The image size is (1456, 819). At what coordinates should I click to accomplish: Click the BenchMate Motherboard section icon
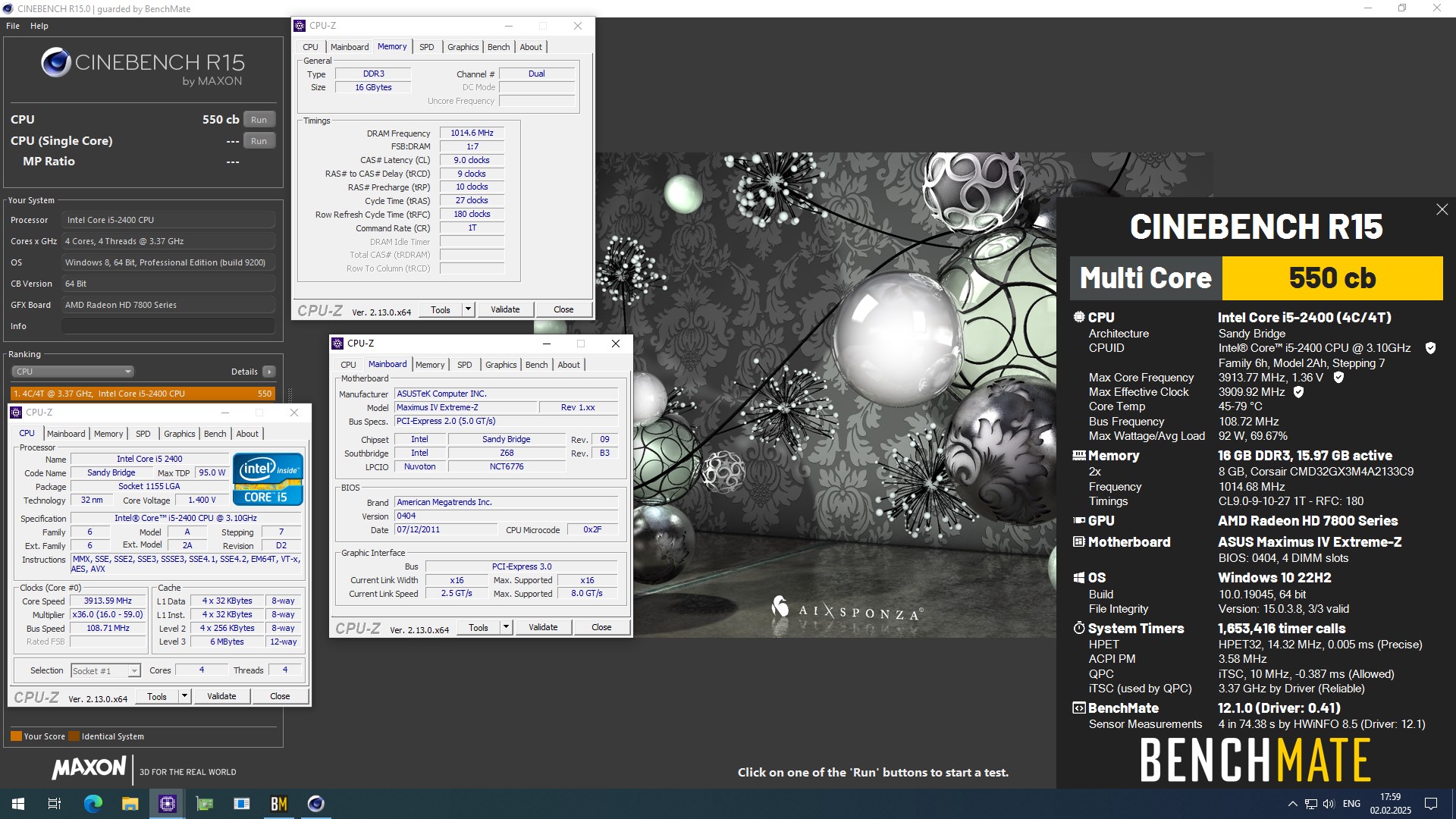1078,541
